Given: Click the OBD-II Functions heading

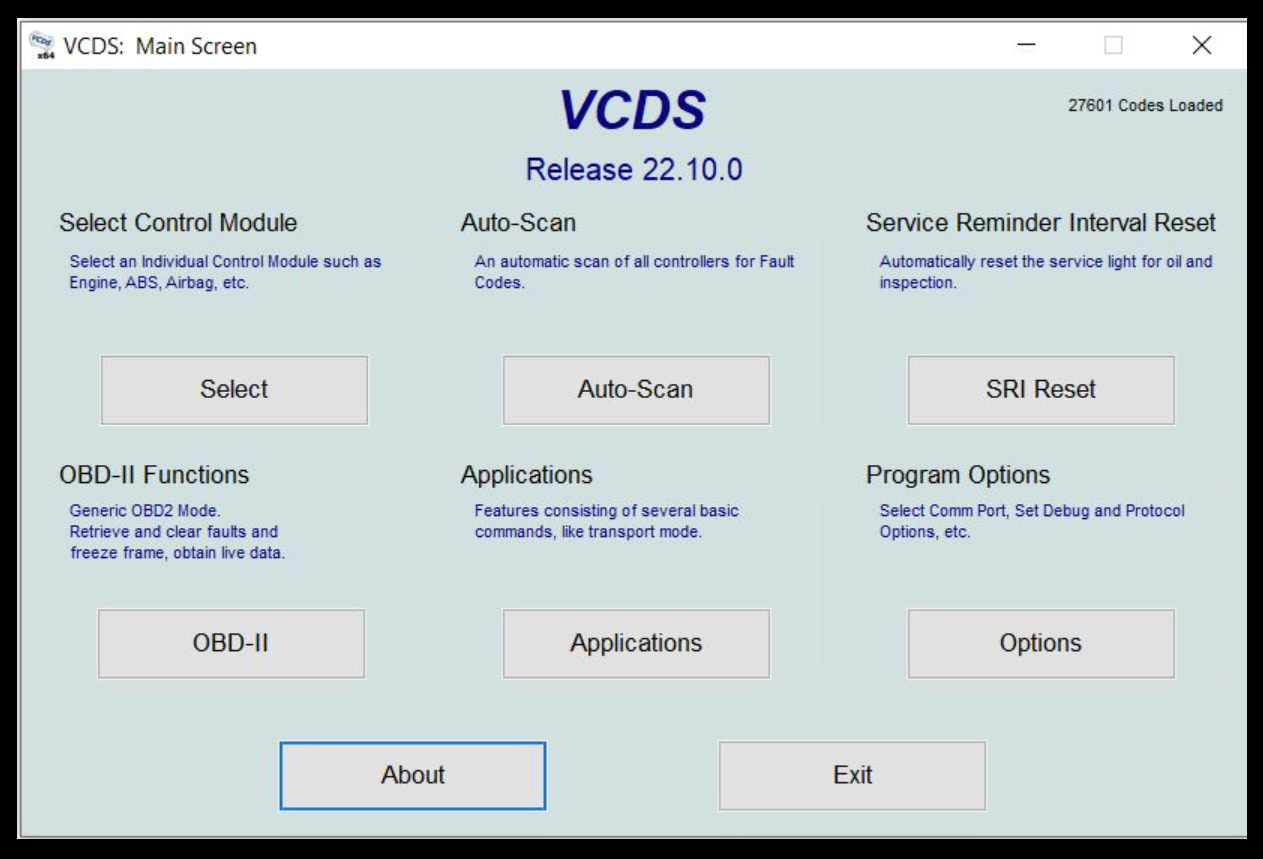Looking at the screenshot, I should (158, 474).
